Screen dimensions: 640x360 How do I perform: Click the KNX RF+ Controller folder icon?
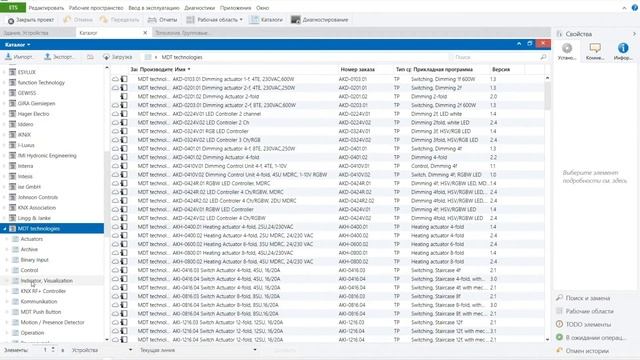(16, 291)
